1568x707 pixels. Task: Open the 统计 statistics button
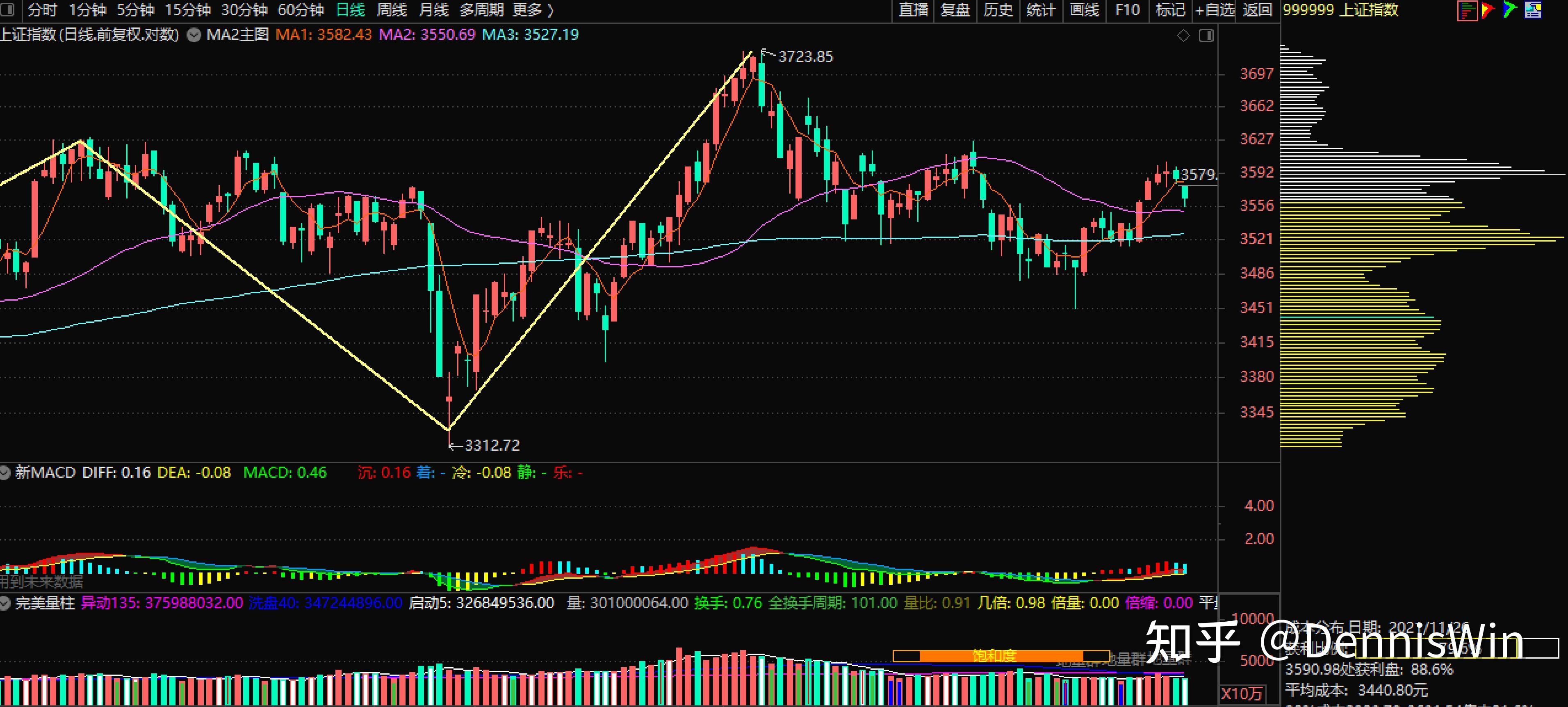pos(1041,10)
